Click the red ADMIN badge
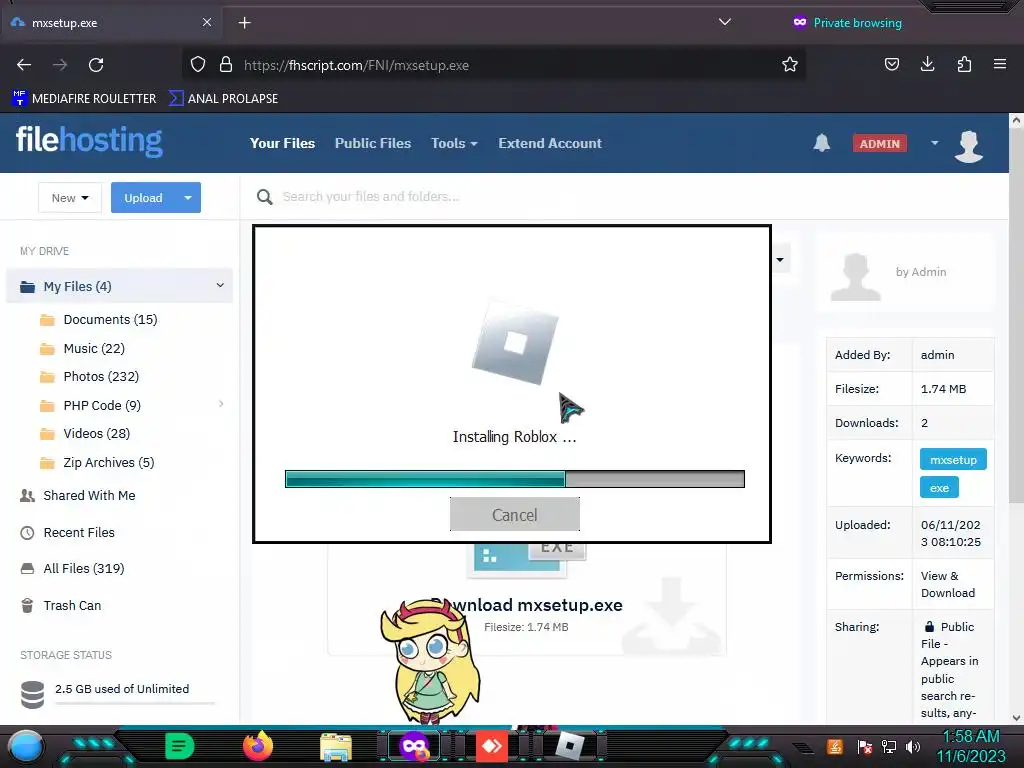Screen dimensions: 1024x768 (879, 144)
